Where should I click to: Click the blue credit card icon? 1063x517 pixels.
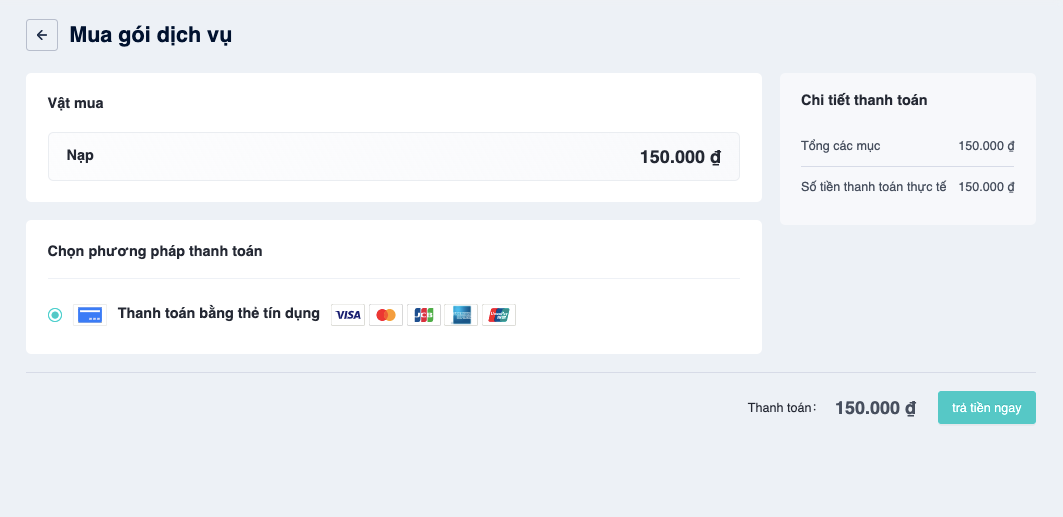click(x=90, y=314)
